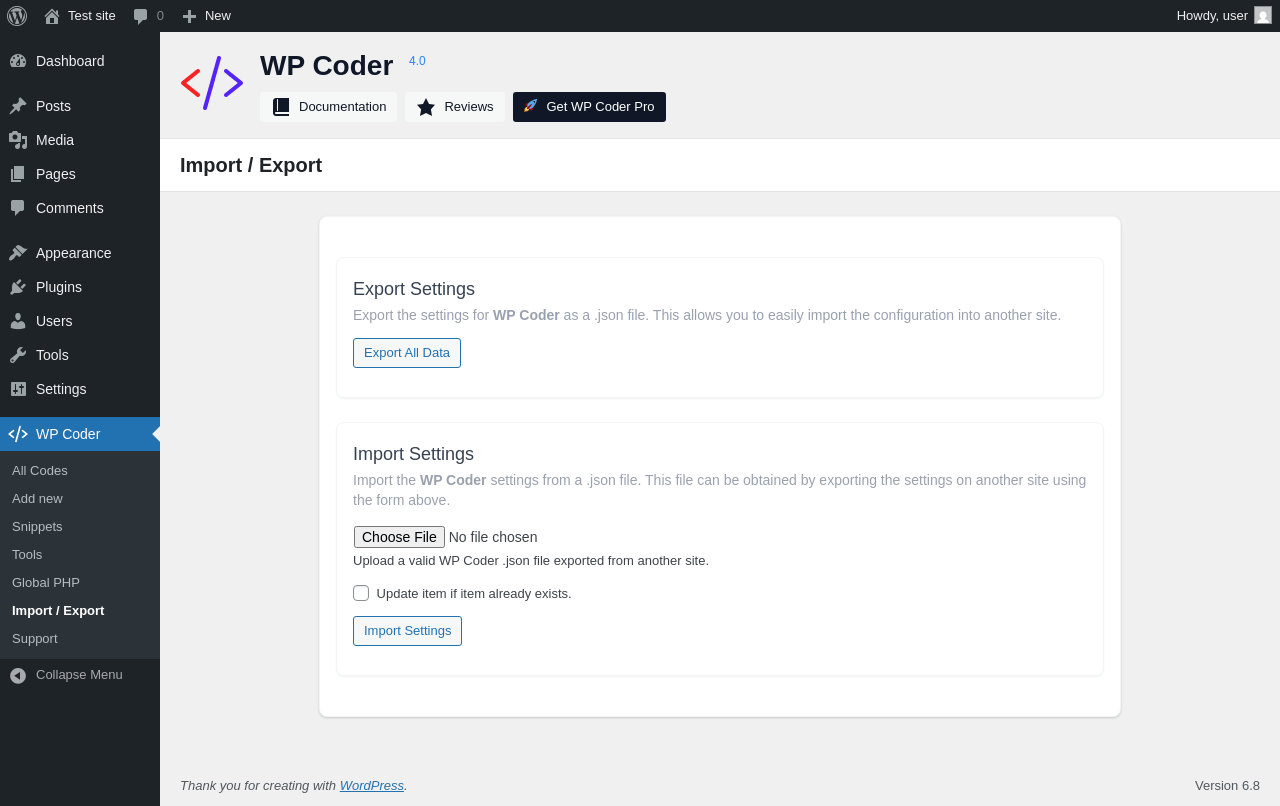Open Settings menu item
The height and width of the screenshot is (806, 1280).
pyautogui.click(x=80, y=389)
